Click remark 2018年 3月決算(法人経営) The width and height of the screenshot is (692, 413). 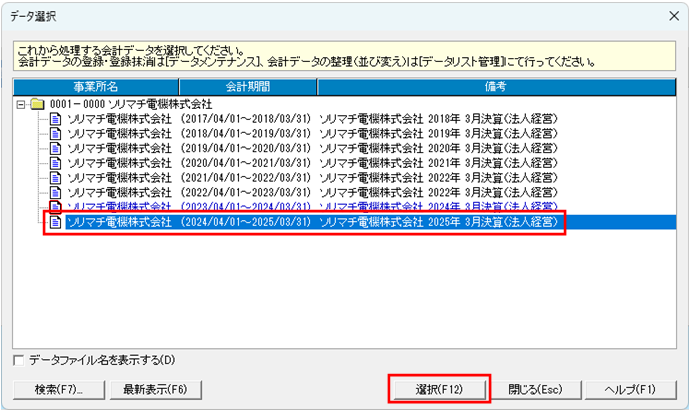point(493,119)
